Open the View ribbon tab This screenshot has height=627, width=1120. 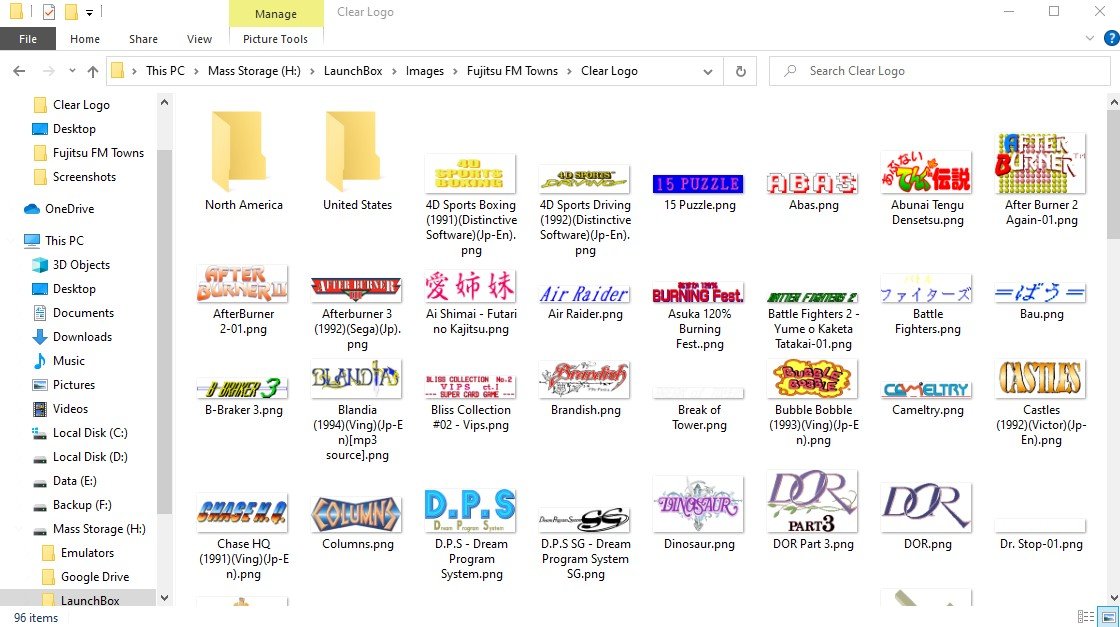(x=199, y=39)
